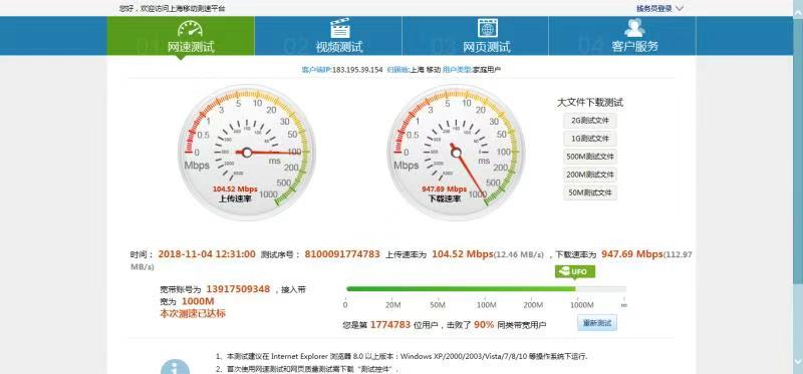This screenshot has height=374, width=803.
Task: Click the globe page icon above 网页测试
Action: click(488, 28)
